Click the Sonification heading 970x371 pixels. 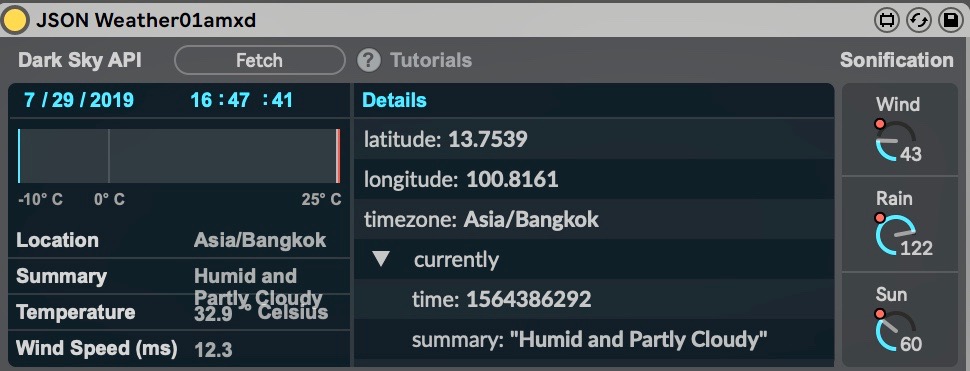(896, 61)
